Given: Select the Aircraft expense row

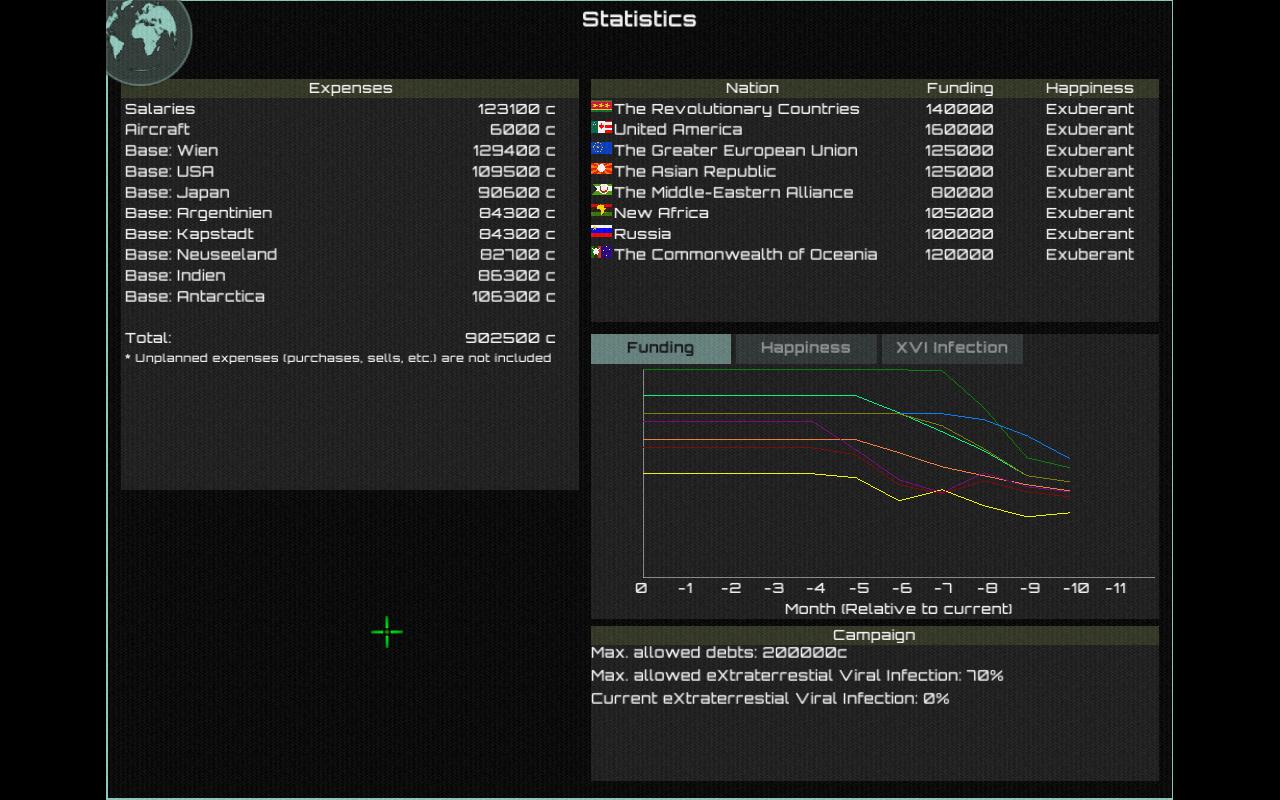Looking at the screenshot, I should [340, 129].
